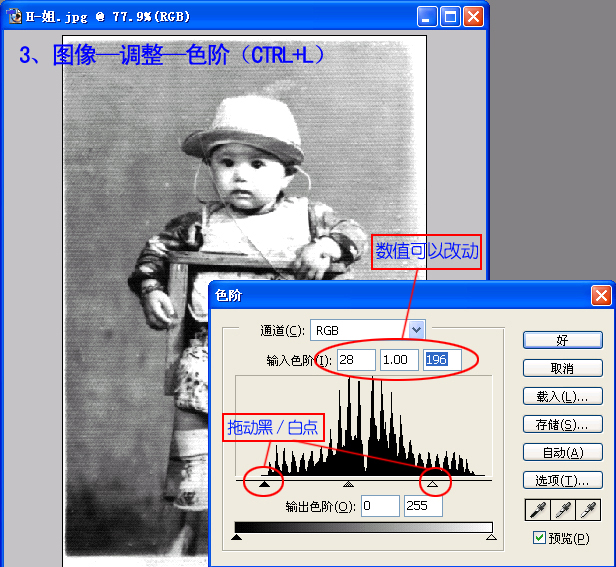Image resolution: width=616 pixels, height=567 pixels.
Task: Click the output gradient bar
Action: click(363, 527)
